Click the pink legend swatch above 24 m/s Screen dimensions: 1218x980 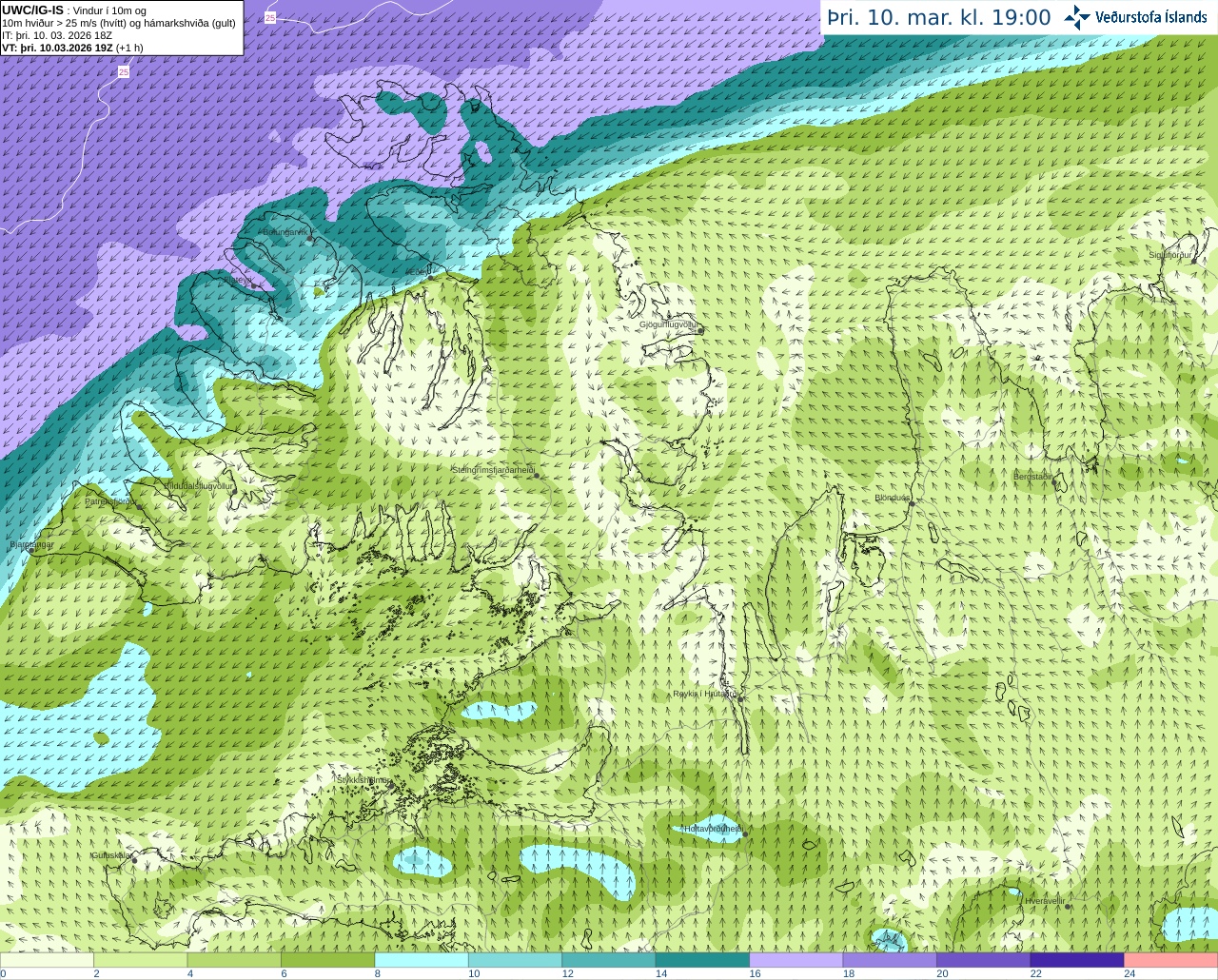coord(1171,960)
